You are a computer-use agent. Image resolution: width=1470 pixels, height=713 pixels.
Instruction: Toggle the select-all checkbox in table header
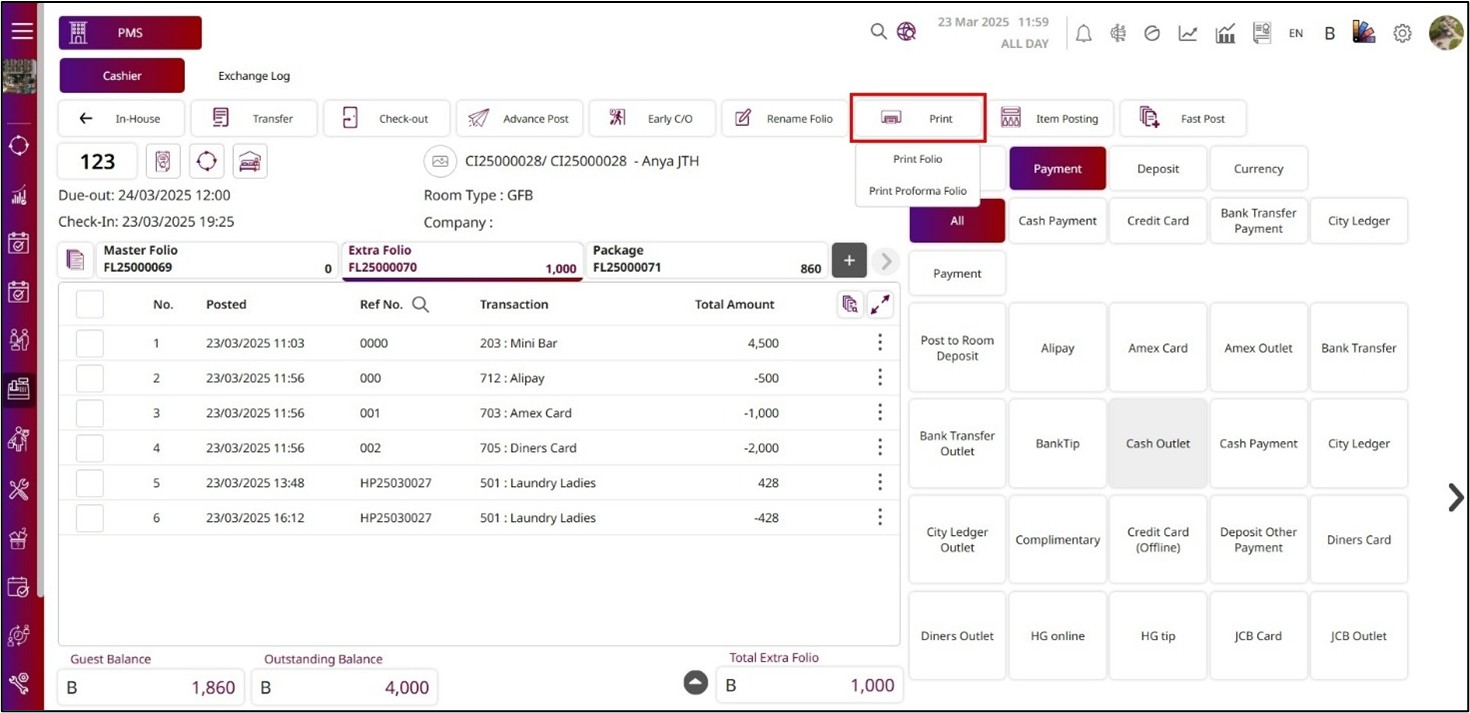point(90,305)
